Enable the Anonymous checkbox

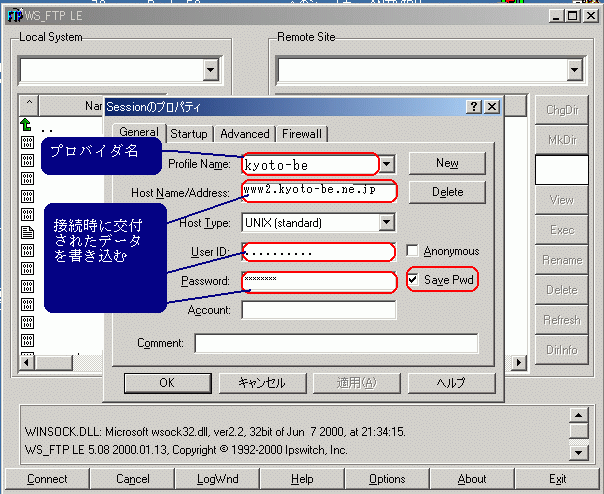click(x=412, y=251)
